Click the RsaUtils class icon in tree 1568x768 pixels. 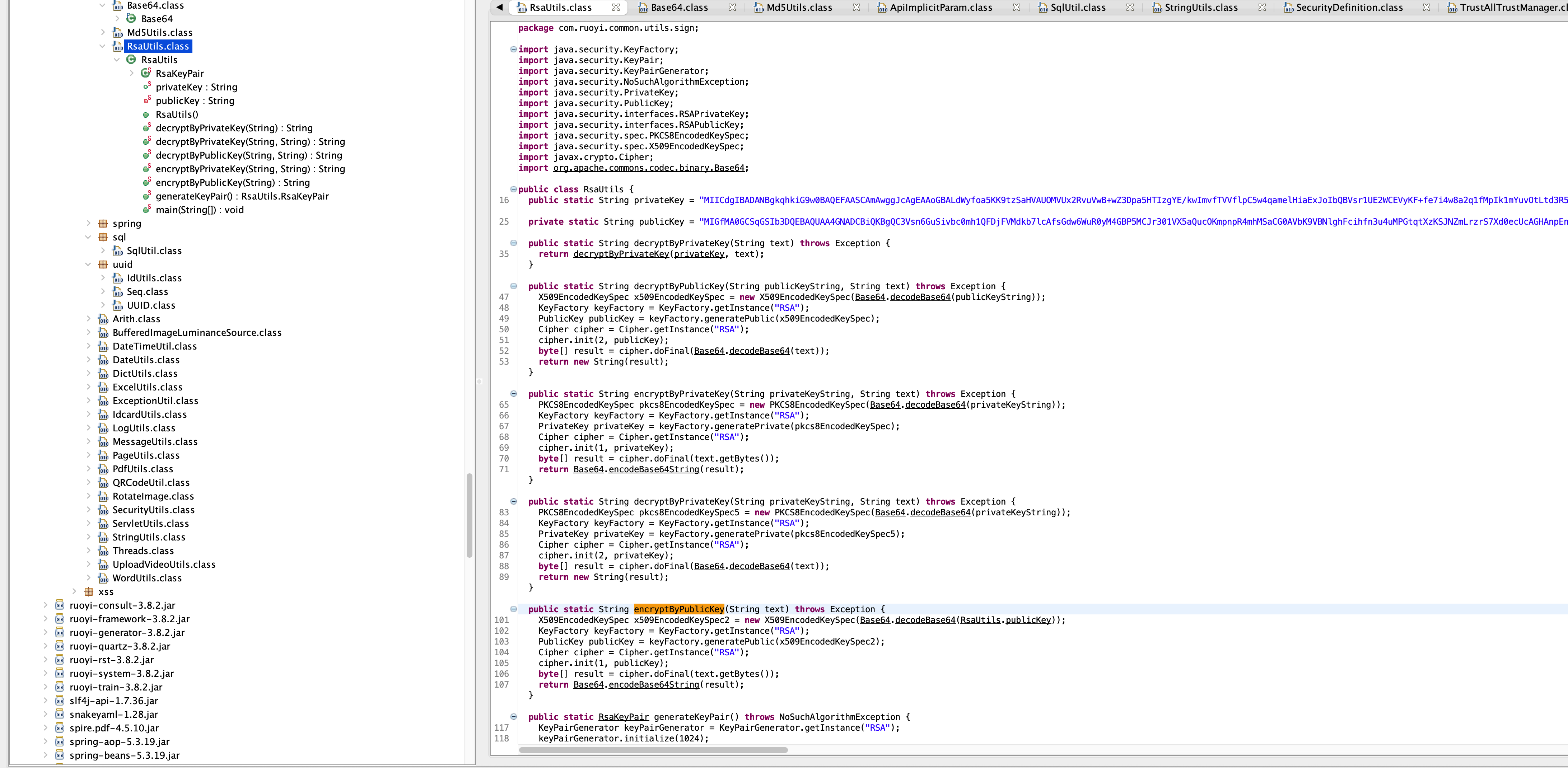coord(131,60)
